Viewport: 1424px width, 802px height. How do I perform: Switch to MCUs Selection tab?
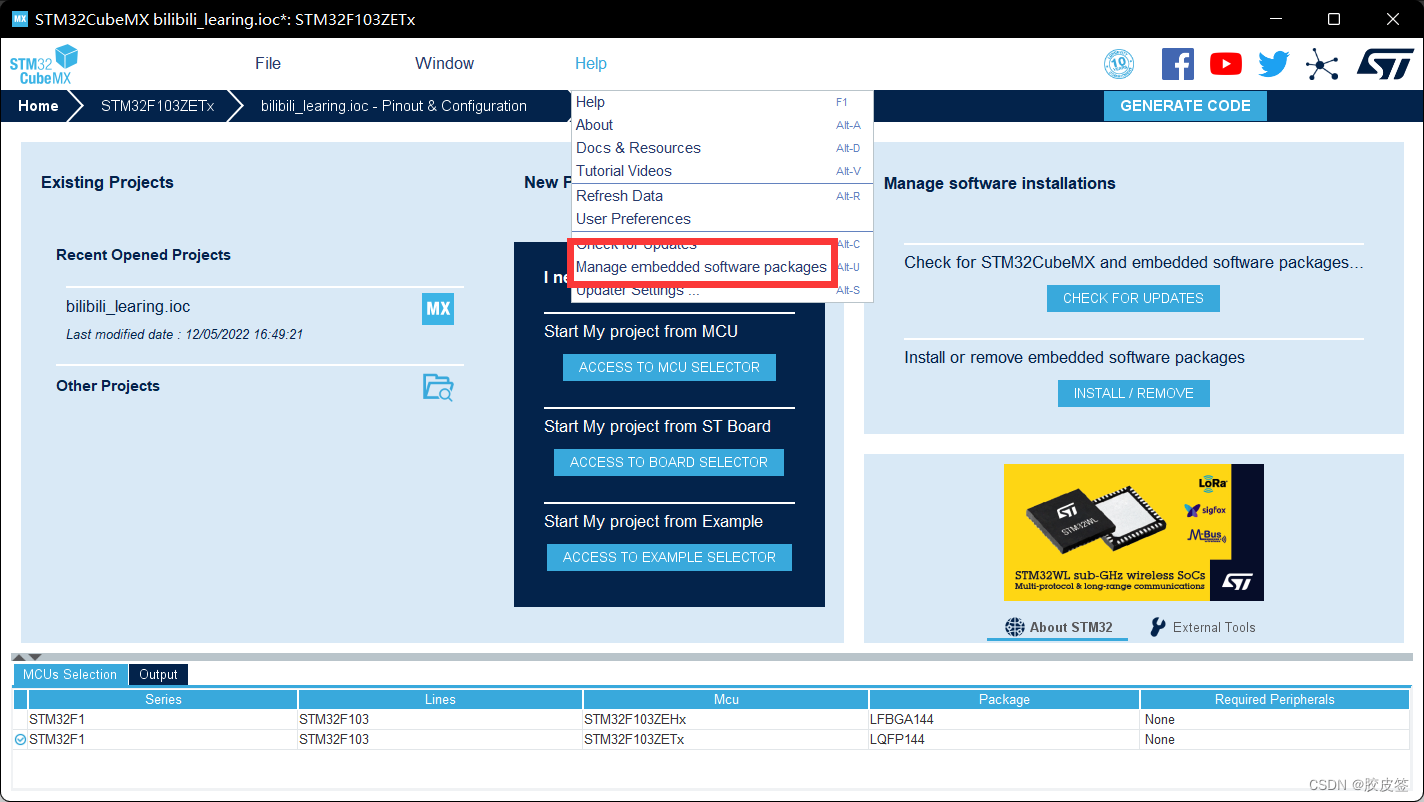pyautogui.click(x=70, y=675)
